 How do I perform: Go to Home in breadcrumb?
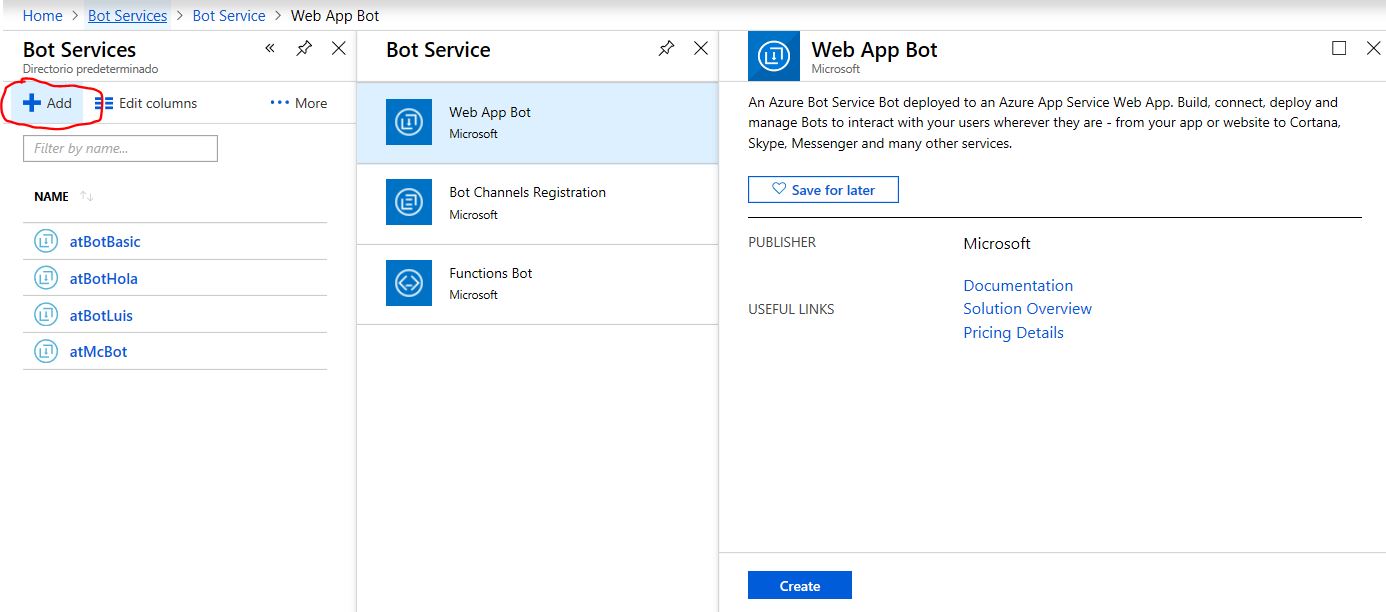(x=42, y=16)
